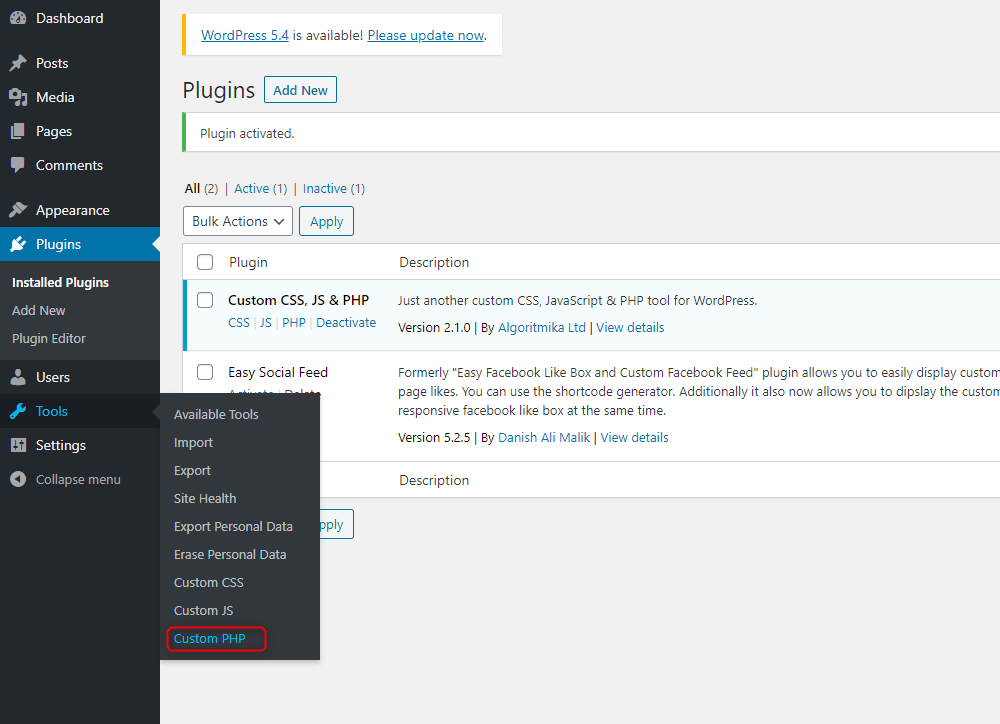Viewport: 1000px width, 724px height.
Task: Open the Bulk Actions dropdown
Action: coord(238,221)
